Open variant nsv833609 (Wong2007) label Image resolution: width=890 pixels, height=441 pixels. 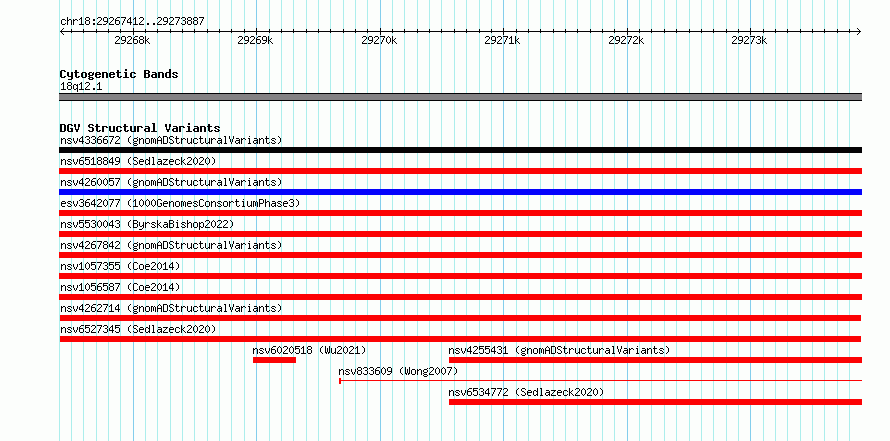tap(398, 371)
